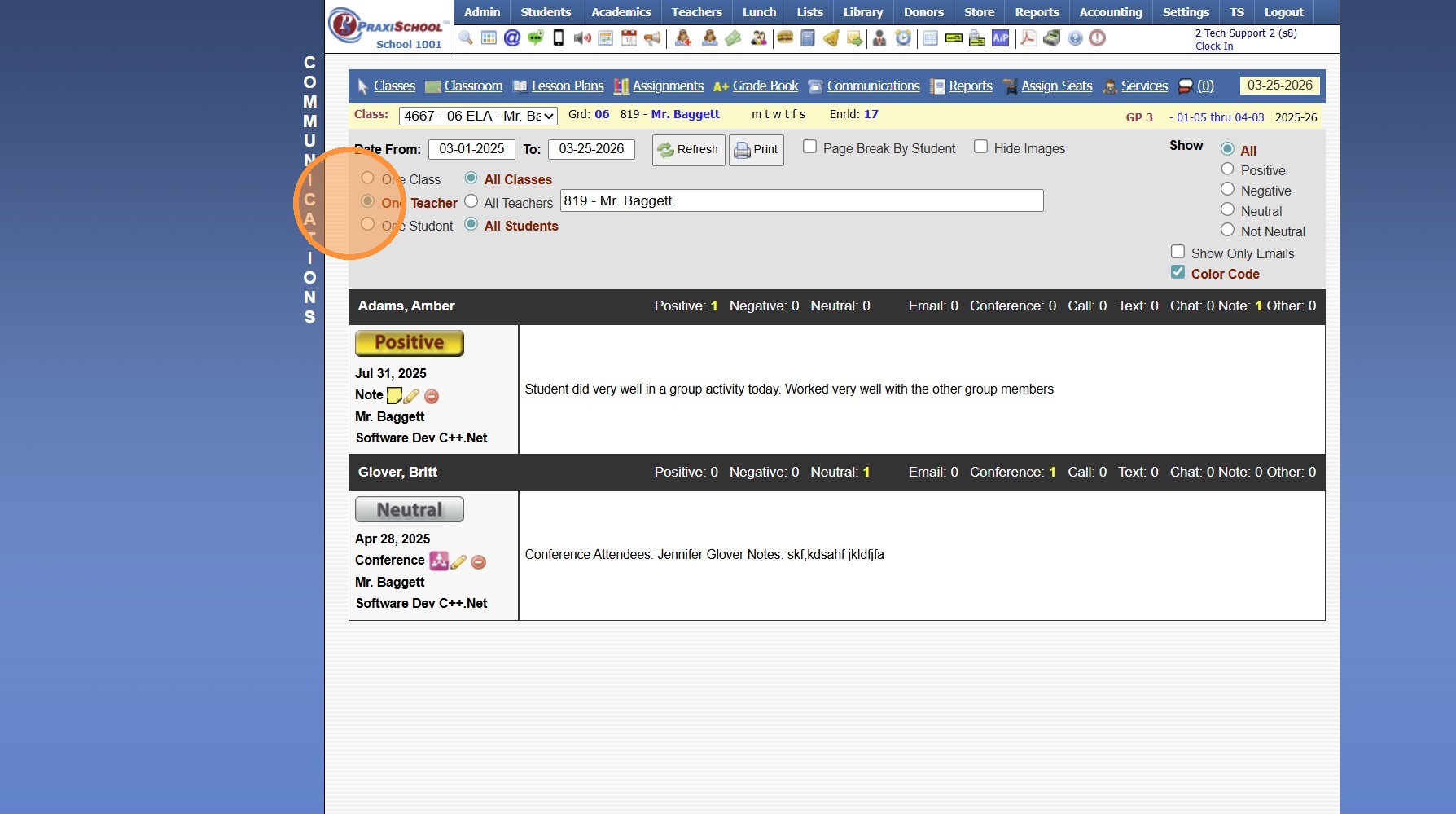Click the golden bell icon
This screenshot has height=814, width=1456.
coord(831,38)
